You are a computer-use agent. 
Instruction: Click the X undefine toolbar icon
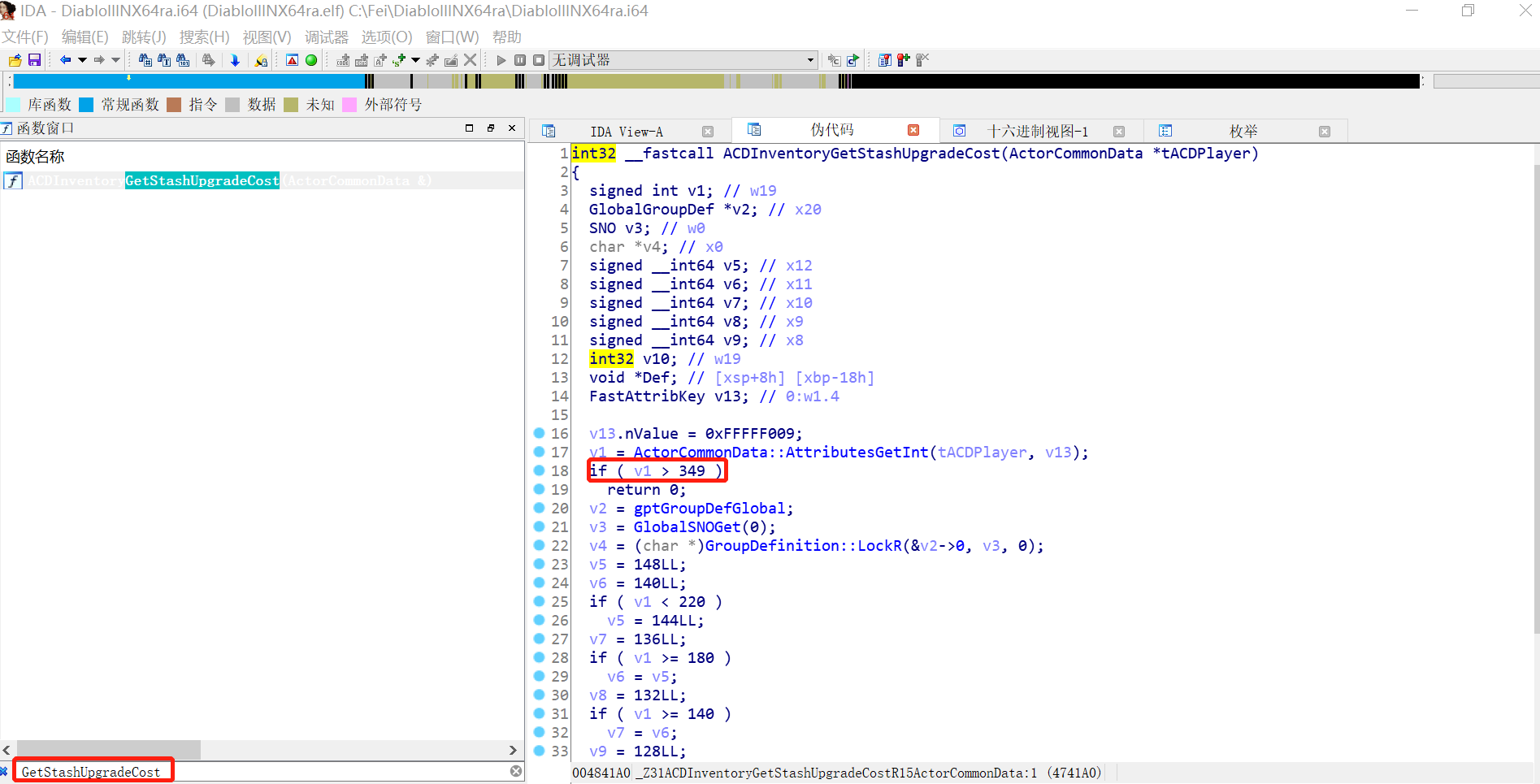[x=470, y=60]
